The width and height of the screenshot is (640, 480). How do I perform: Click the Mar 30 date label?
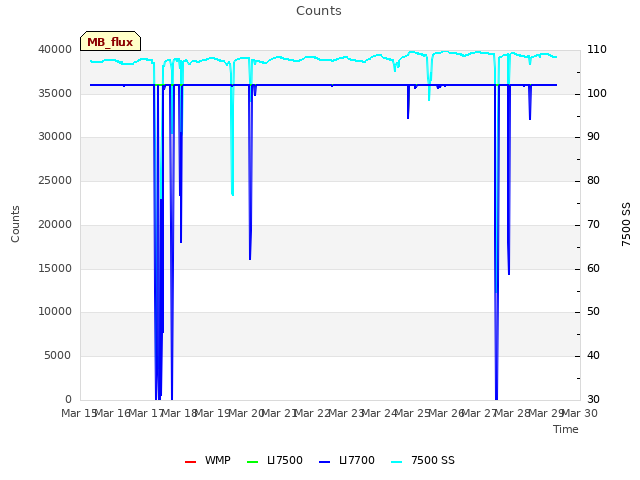point(580,414)
